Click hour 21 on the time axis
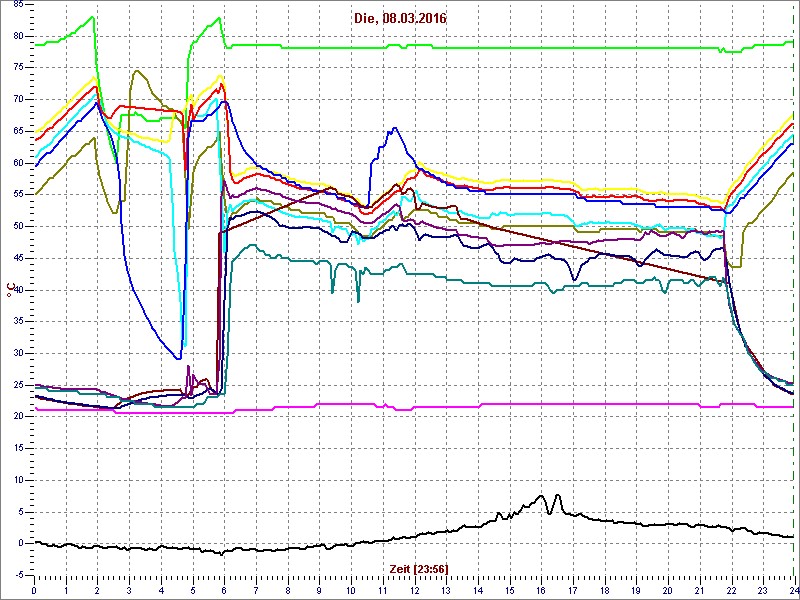The height and width of the screenshot is (600, 800). coord(699,590)
